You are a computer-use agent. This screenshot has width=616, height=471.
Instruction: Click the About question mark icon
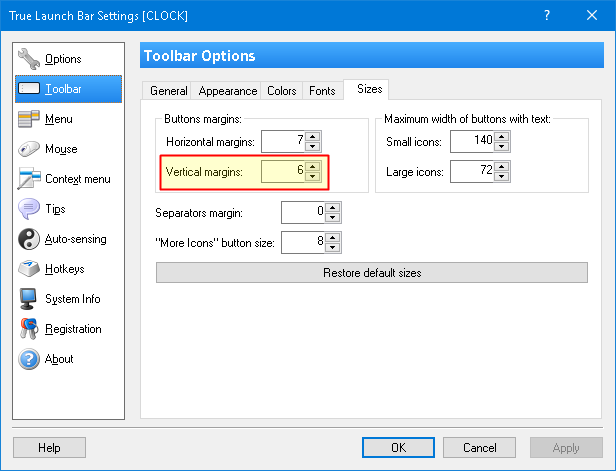tap(29, 359)
